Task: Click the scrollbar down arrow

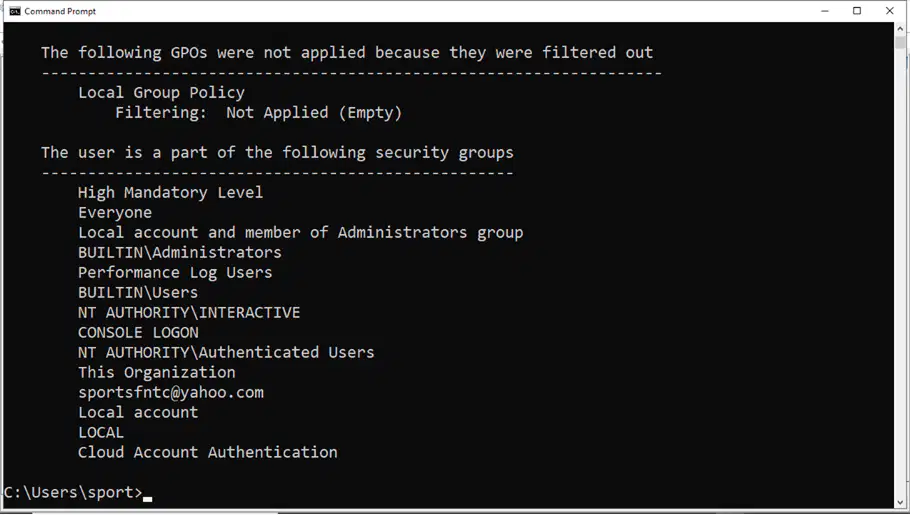Action: (900, 503)
